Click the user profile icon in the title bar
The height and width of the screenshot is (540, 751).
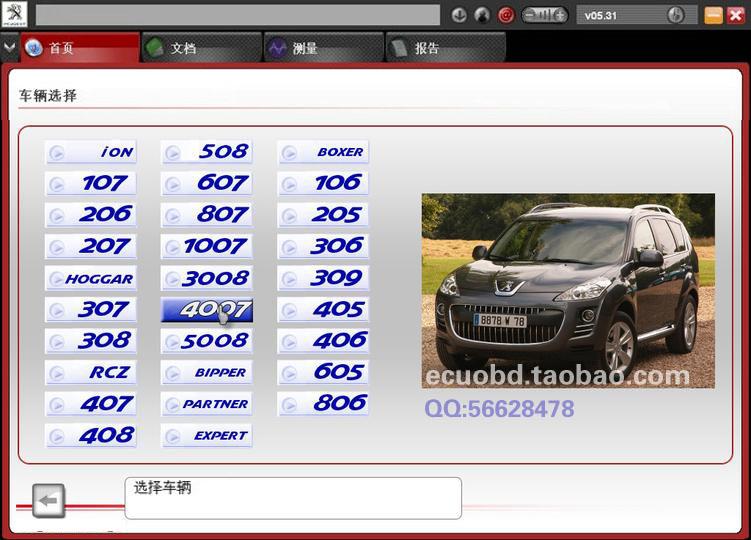[482, 15]
